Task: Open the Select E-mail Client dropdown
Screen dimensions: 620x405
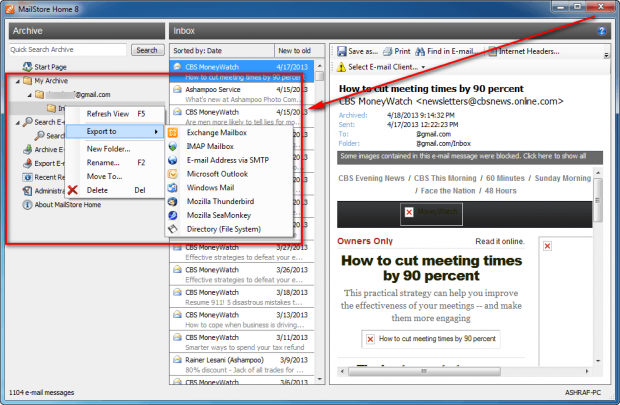Action: point(423,67)
